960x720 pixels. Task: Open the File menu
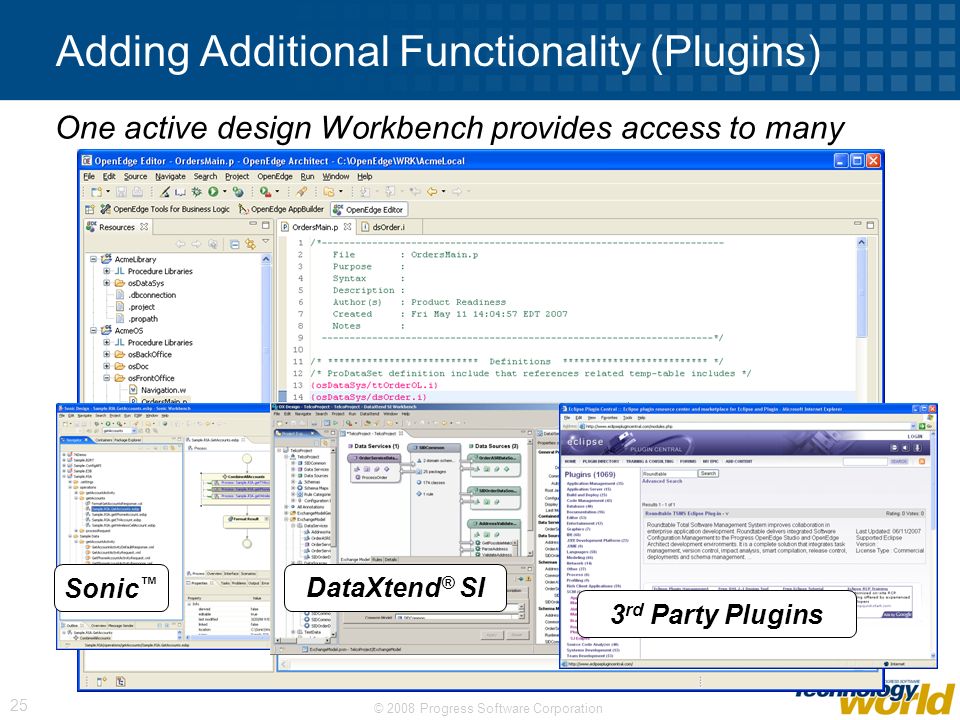[x=89, y=176]
